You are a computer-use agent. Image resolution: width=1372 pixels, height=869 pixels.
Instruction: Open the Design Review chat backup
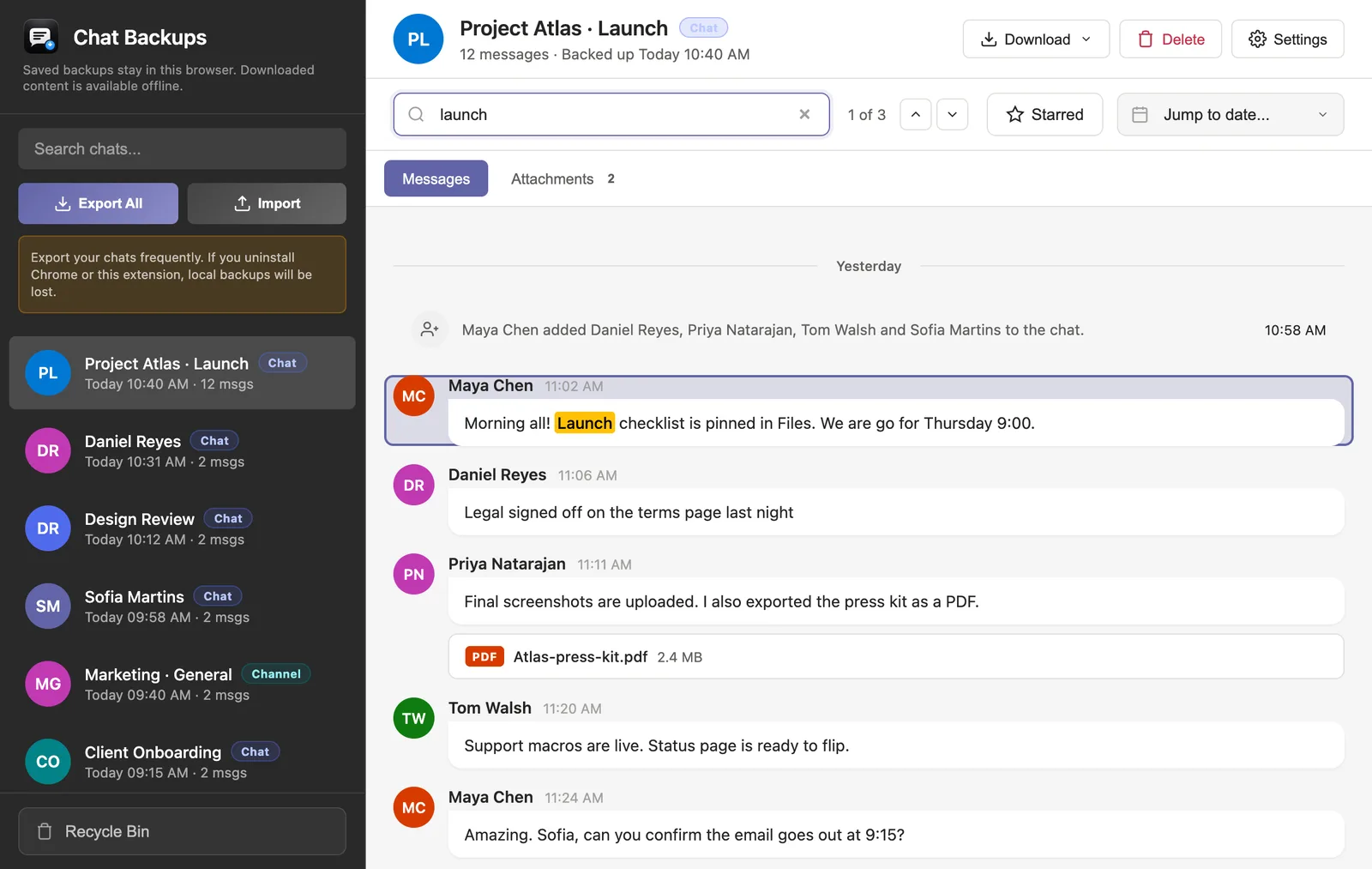[x=183, y=528]
